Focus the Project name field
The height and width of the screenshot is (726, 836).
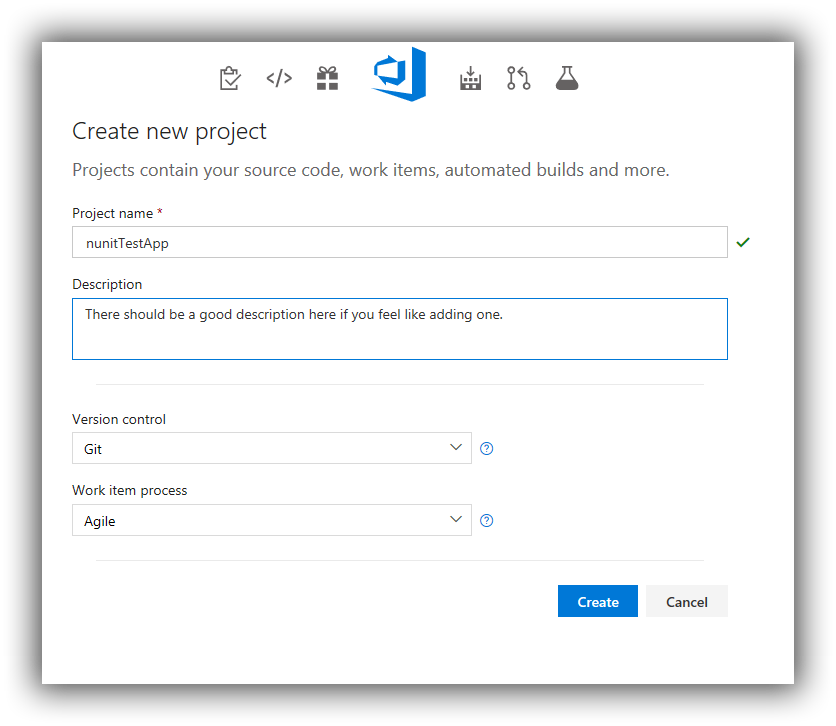click(400, 242)
